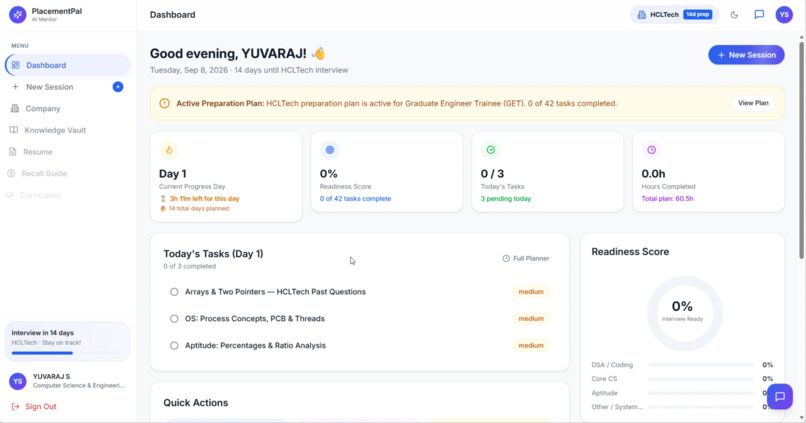Click the target icon on Readiness Score card
The image size is (806, 423).
coord(329,150)
